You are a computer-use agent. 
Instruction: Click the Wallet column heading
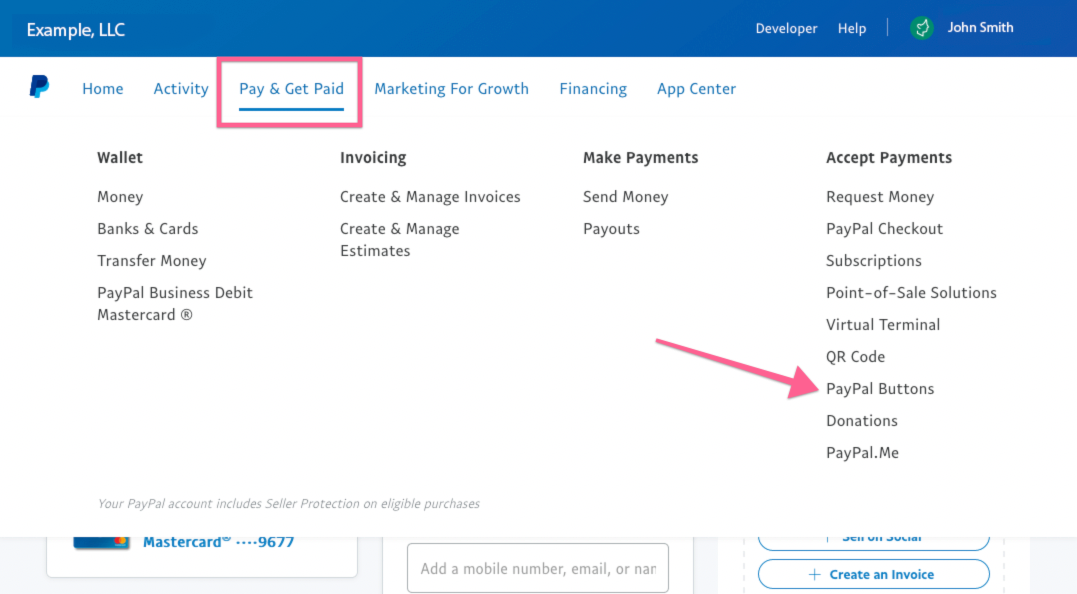click(120, 157)
